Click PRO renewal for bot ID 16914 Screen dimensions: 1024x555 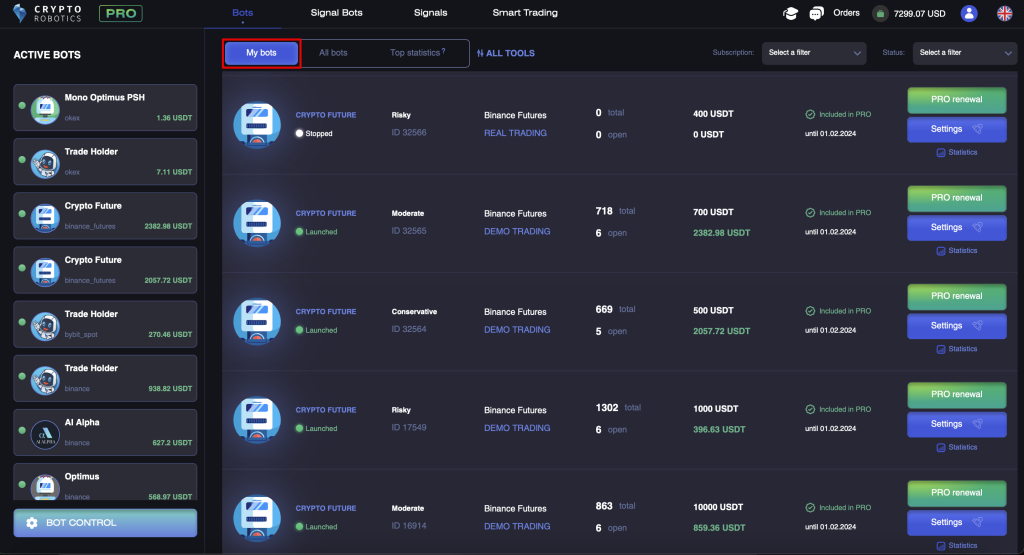coord(957,493)
